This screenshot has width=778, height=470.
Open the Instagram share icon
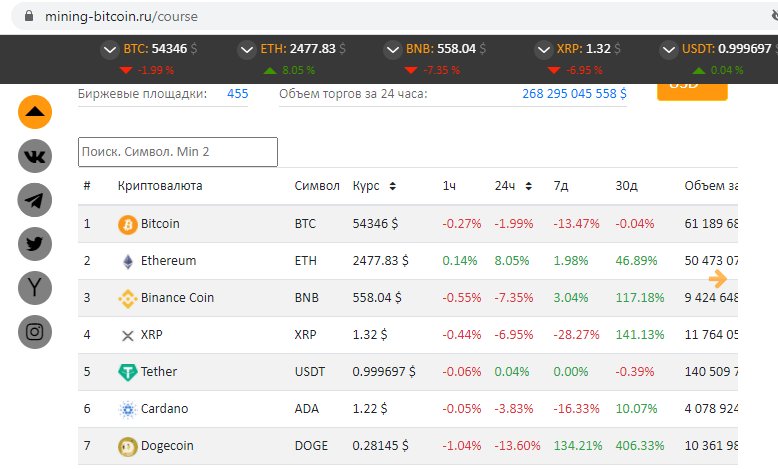coord(35,332)
